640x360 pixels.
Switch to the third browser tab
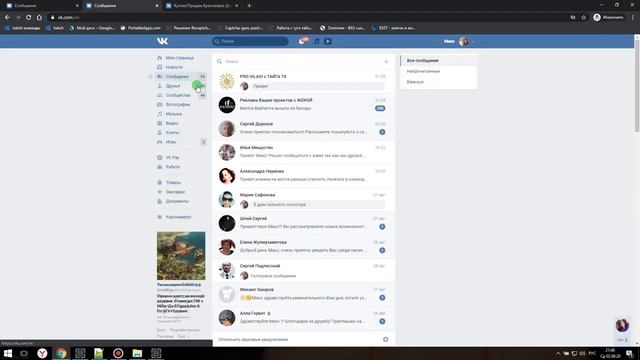(x=202, y=6)
